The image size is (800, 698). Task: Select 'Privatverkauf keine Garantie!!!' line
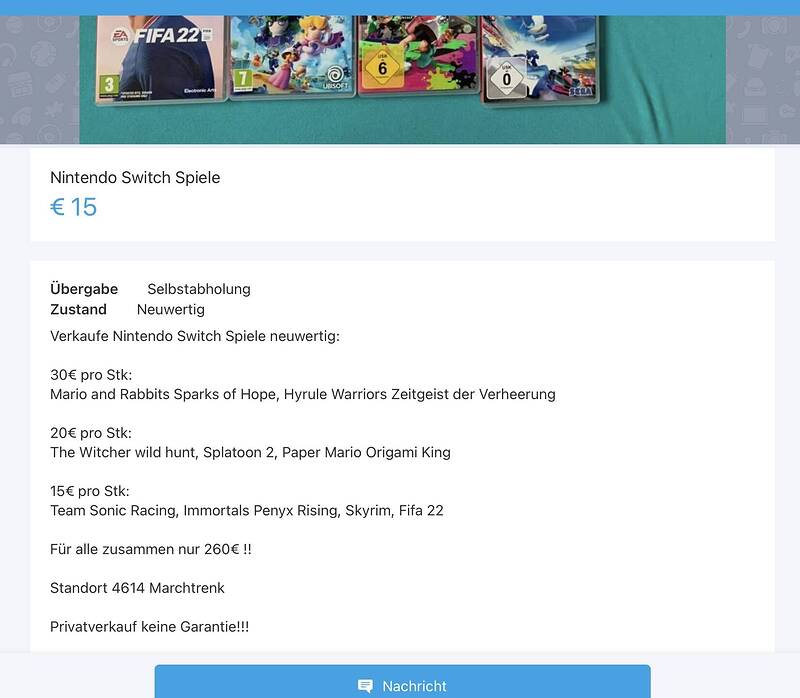tap(149, 627)
